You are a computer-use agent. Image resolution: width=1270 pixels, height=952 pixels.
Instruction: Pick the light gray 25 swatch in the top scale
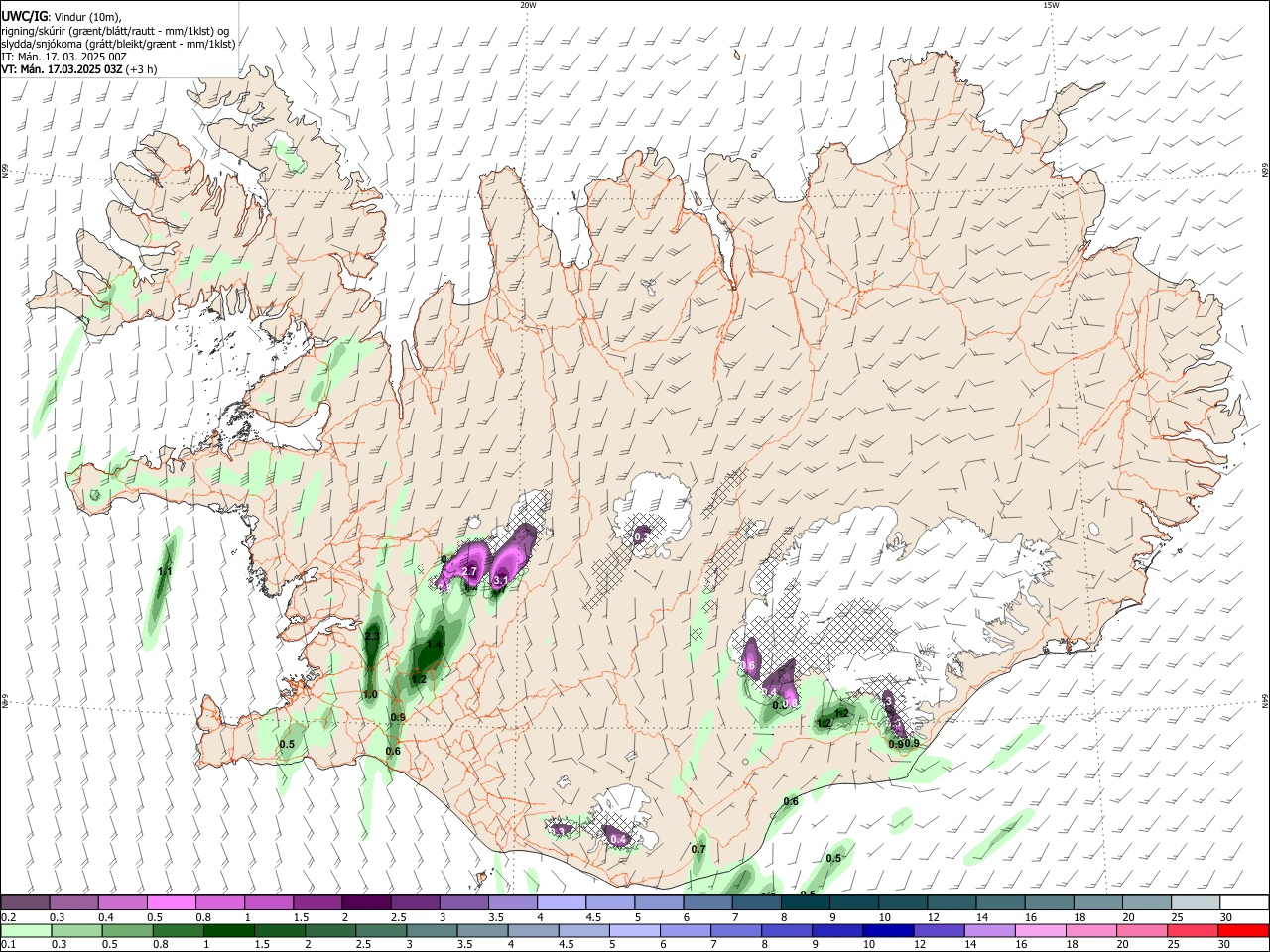pyautogui.click(x=1196, y=903)
